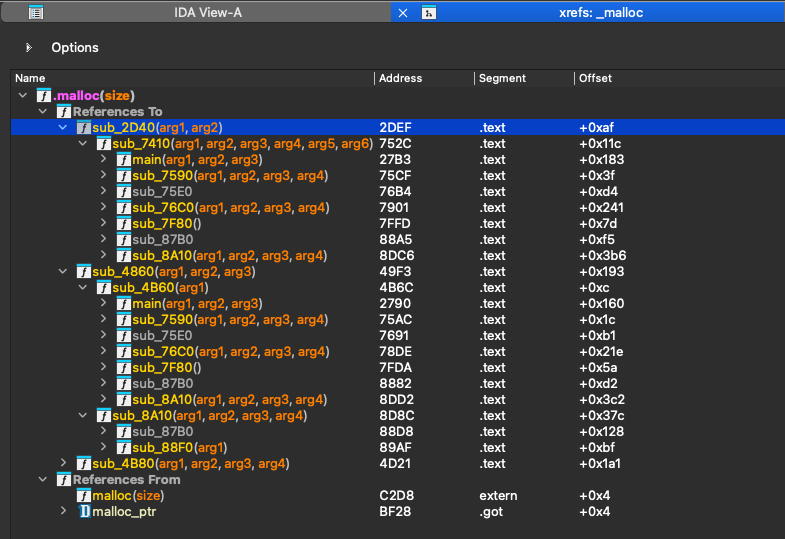Select the extern malloc(size) entry
This screenshot has height=539, width=785.
tap(127, 496)
